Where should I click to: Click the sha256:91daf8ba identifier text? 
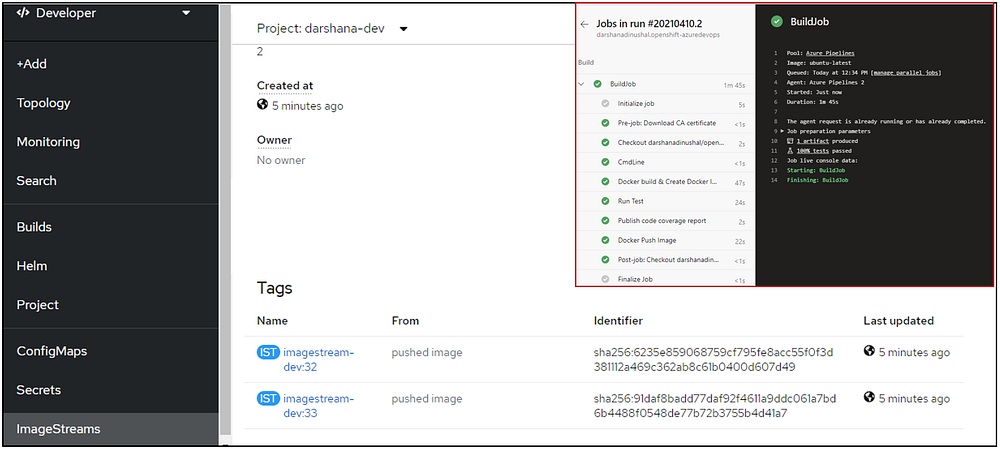point(715,406)
